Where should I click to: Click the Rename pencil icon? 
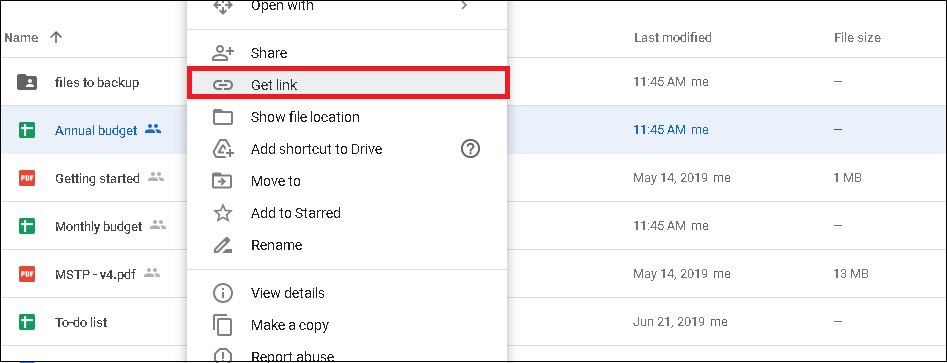click(x=223, y=245)
